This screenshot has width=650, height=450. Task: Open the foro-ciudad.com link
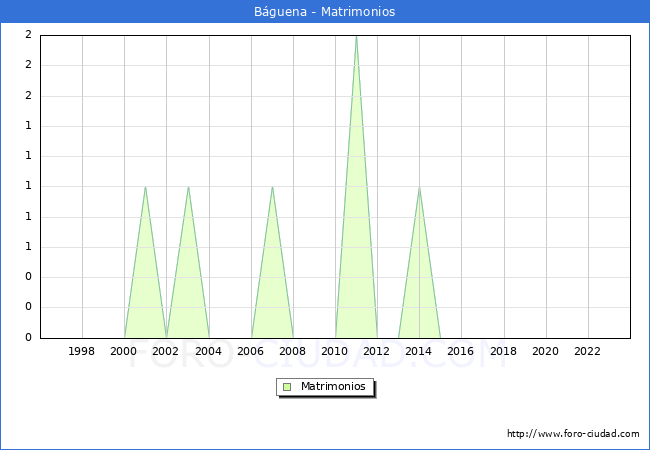click(x=573, y=434)
